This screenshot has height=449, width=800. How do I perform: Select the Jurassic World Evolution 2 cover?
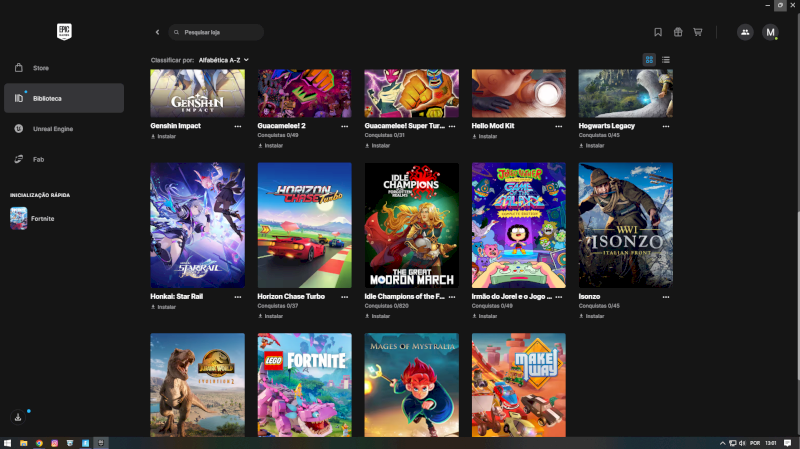pos(197,385)
